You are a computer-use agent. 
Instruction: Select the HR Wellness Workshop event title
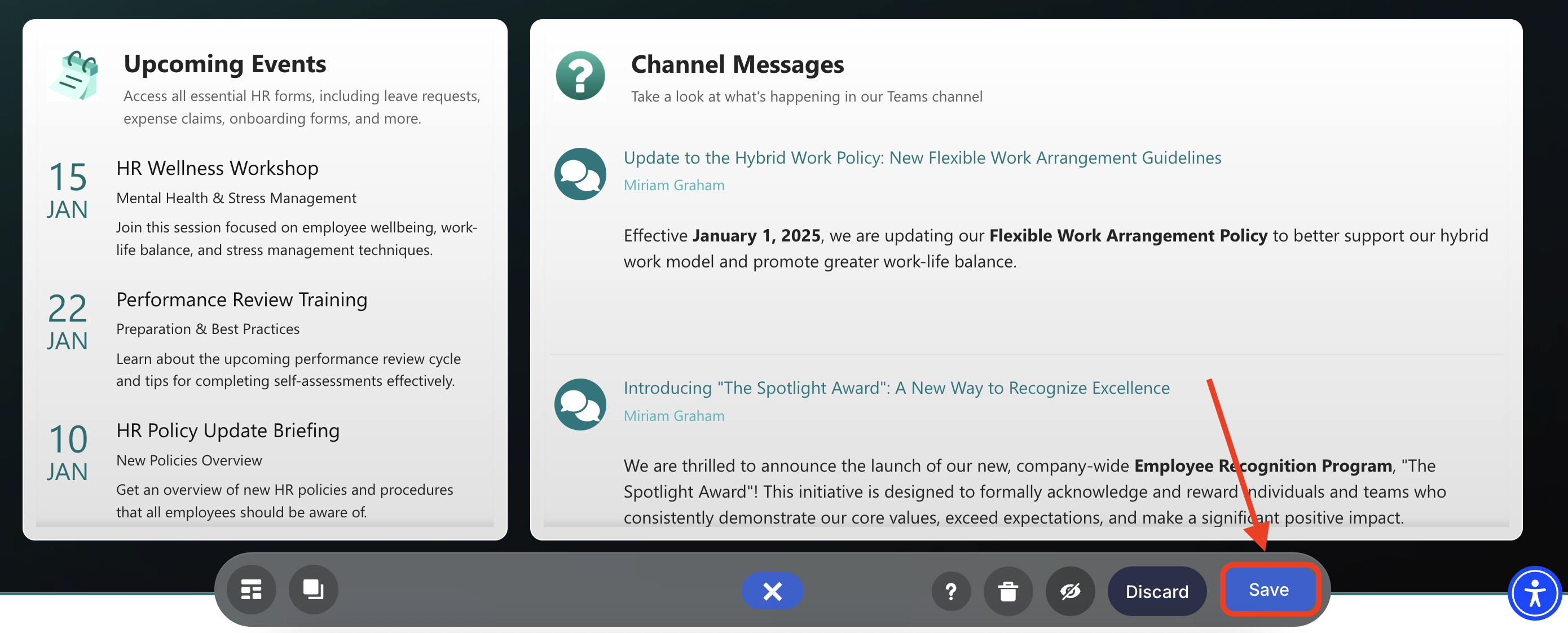[x=217, y=168]
